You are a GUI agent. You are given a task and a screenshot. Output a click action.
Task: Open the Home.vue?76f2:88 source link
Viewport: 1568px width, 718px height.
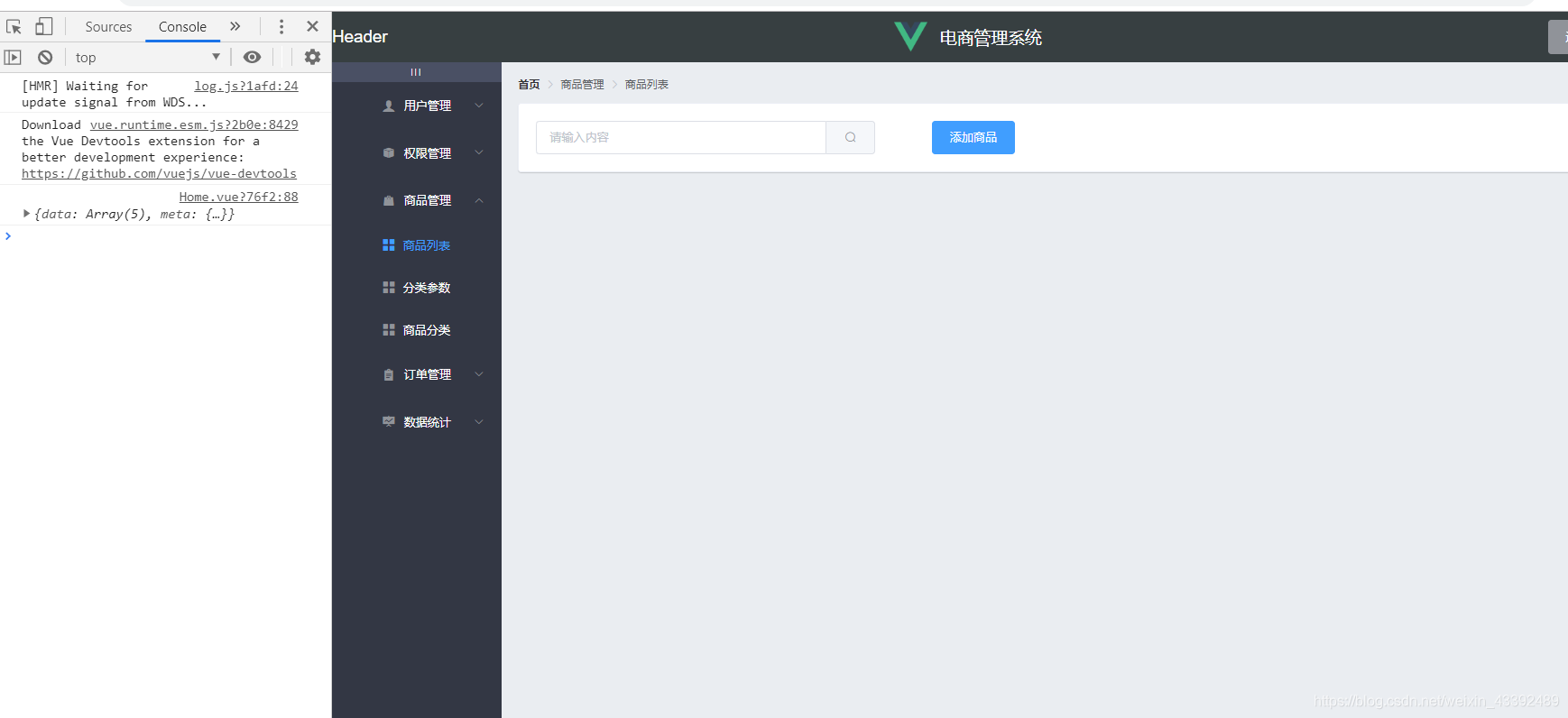pos(238,197)
